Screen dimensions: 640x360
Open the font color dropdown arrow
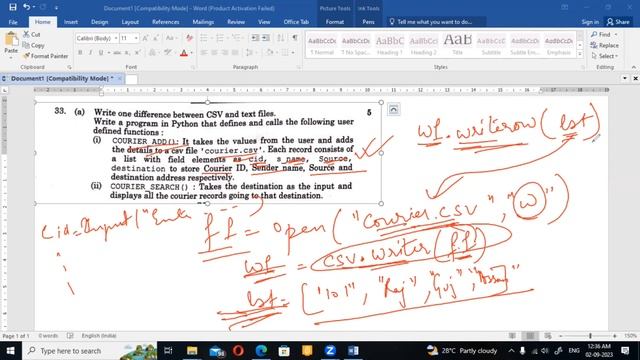pyautogui.click(x=191, y=53)
